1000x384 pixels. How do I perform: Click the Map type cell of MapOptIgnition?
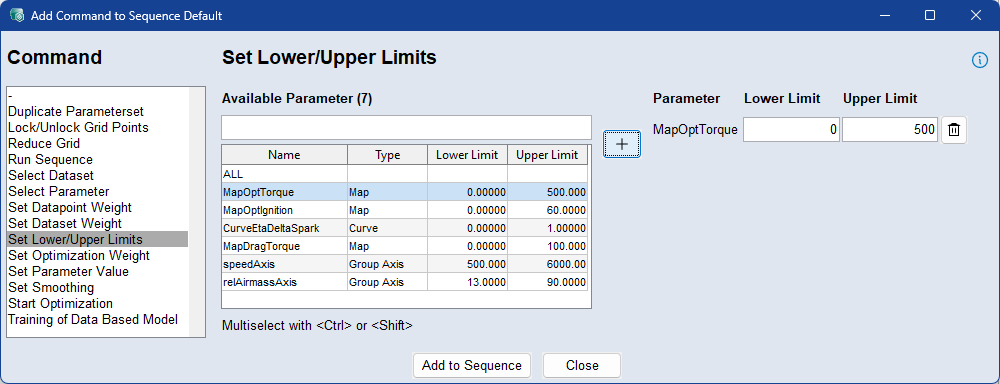click(x=387, y=209)
